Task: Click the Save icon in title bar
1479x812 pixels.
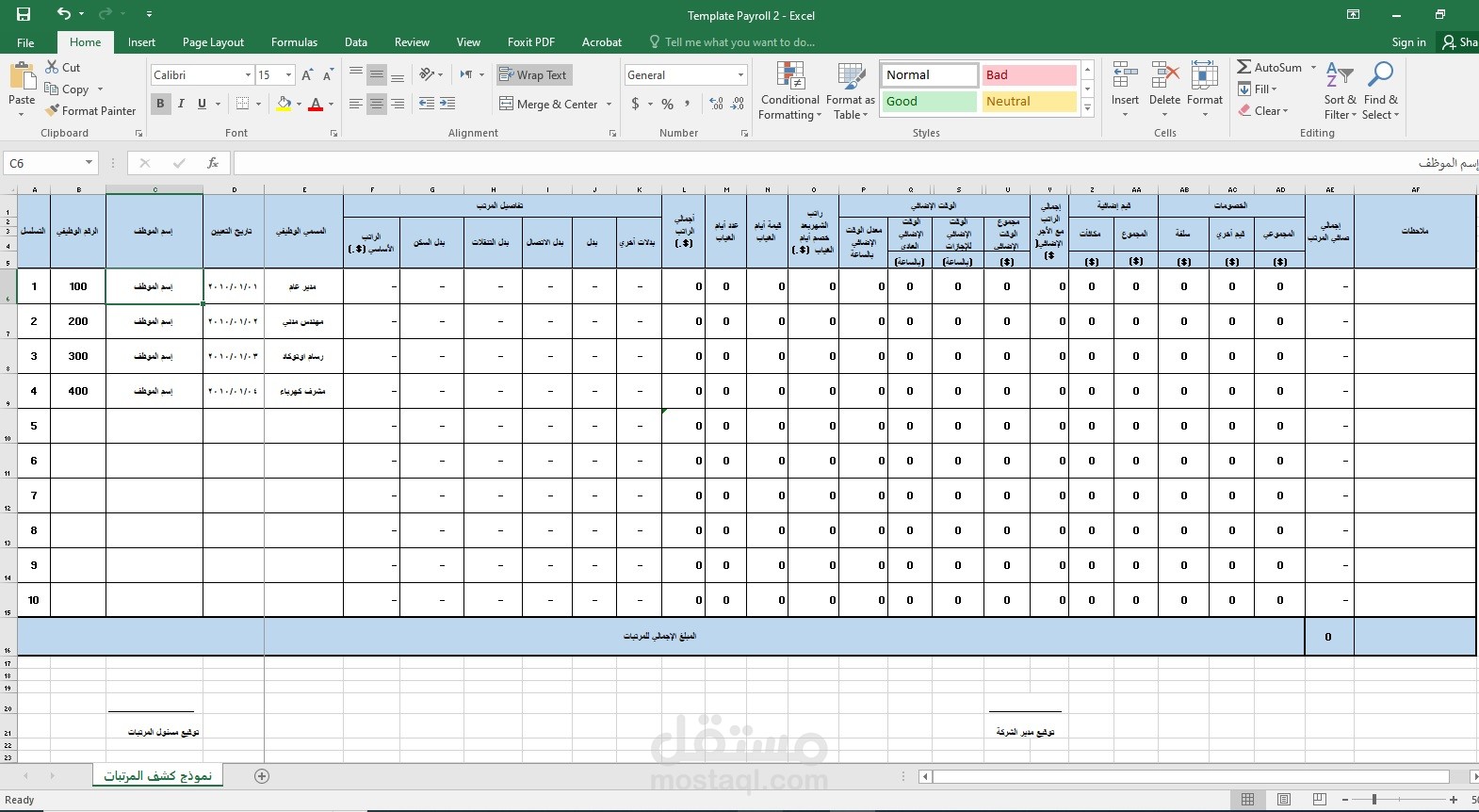Action: (x=24, y=14)
